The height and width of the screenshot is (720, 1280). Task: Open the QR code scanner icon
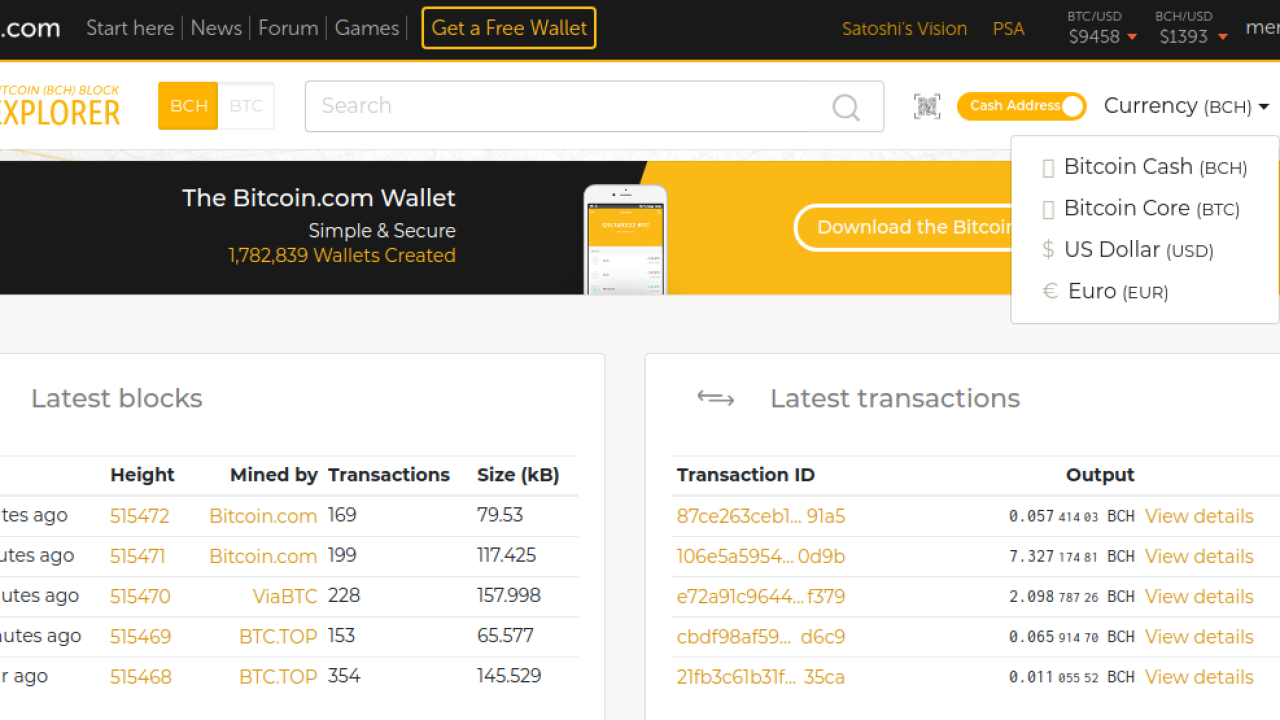point(927,106)
